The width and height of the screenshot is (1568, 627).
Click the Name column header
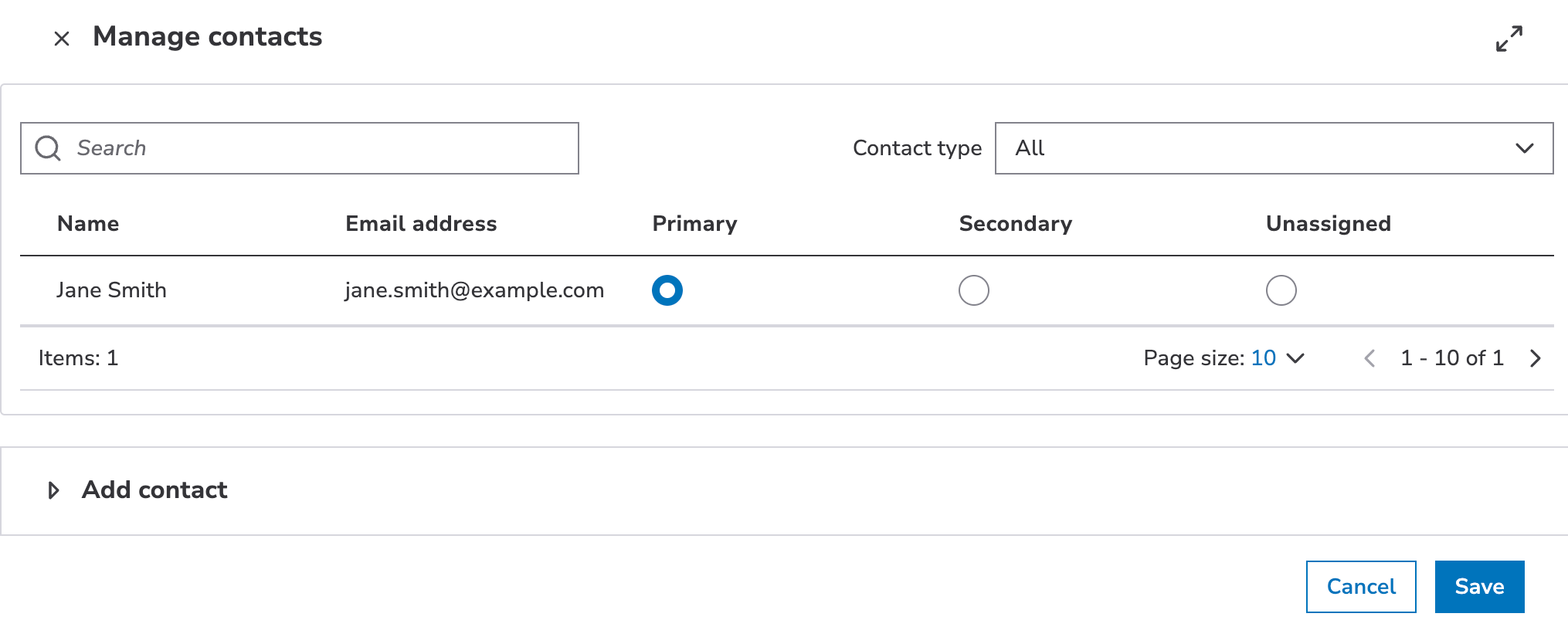[88, 224]
